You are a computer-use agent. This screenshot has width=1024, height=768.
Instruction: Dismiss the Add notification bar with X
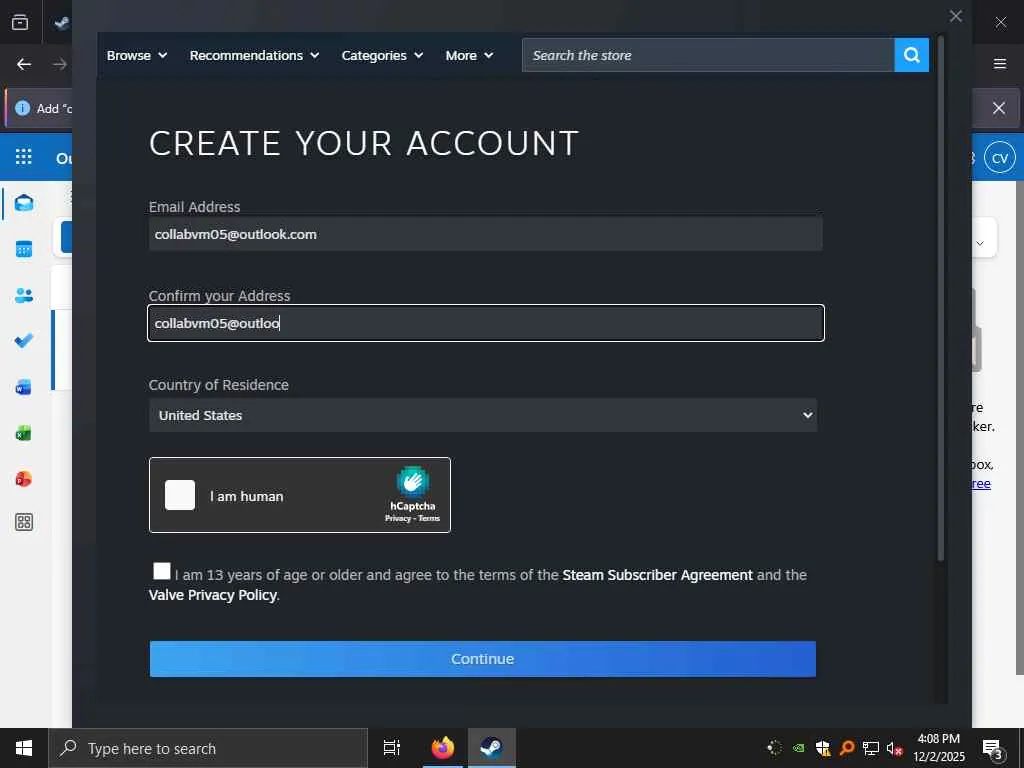(x=999, y=108)
